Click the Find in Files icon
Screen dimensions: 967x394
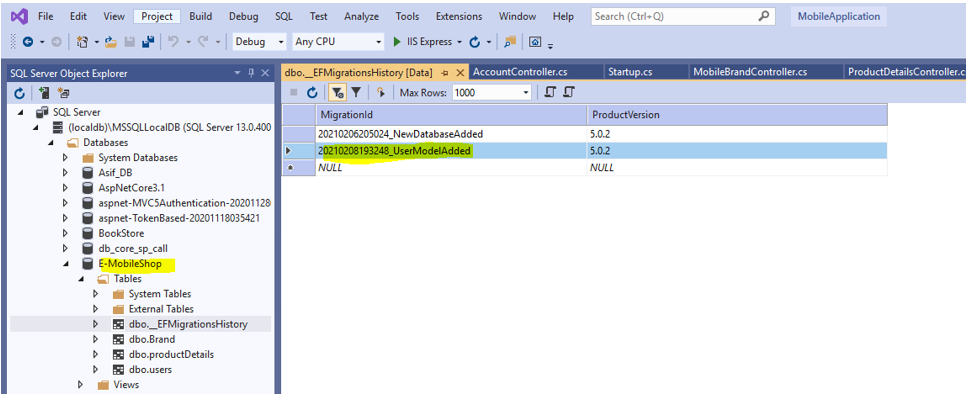tap(509, 42)
